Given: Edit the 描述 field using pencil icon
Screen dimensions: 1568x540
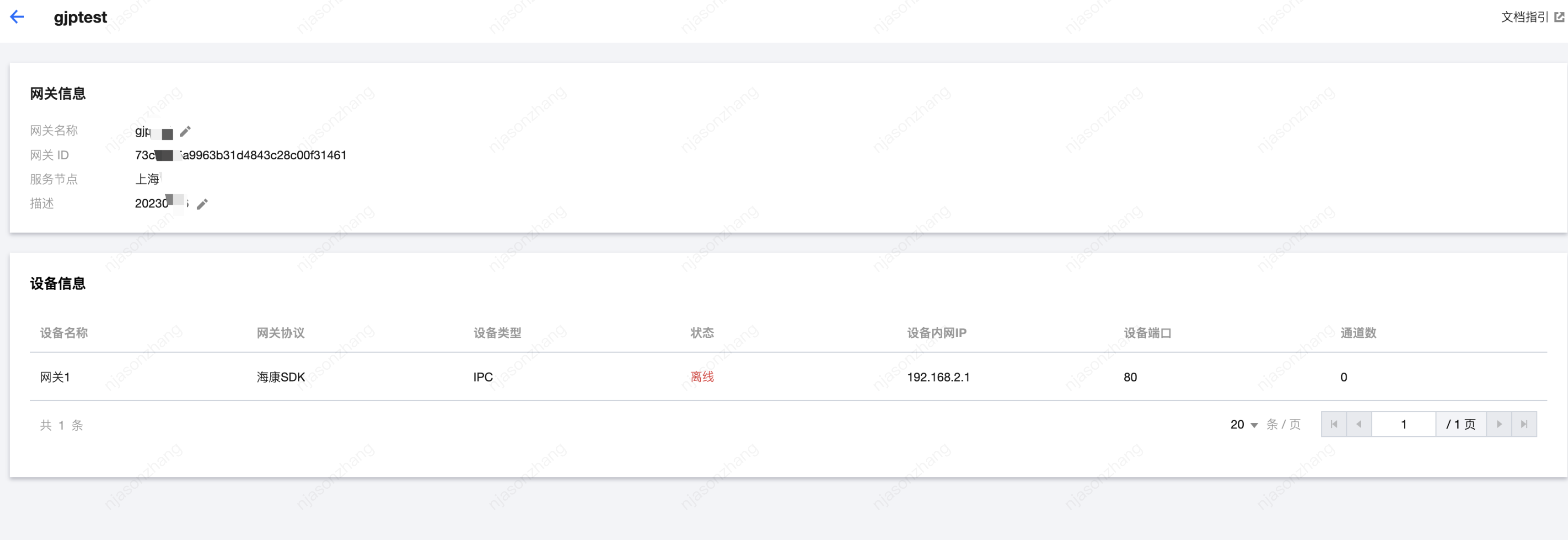Looking at the screenshot, I should click(x=203, y=203).
